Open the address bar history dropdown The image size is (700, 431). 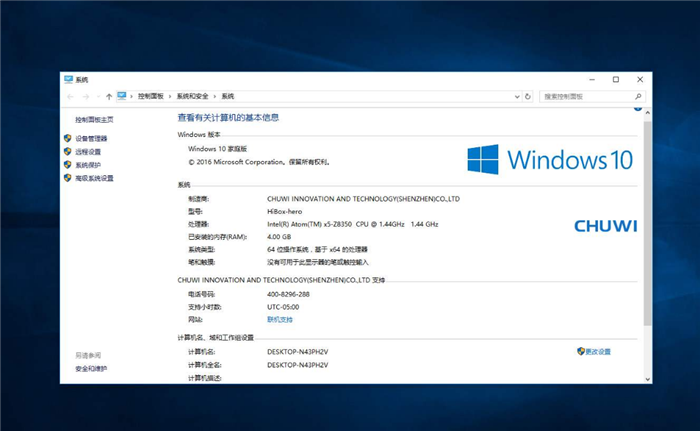(x=517, y=96)
